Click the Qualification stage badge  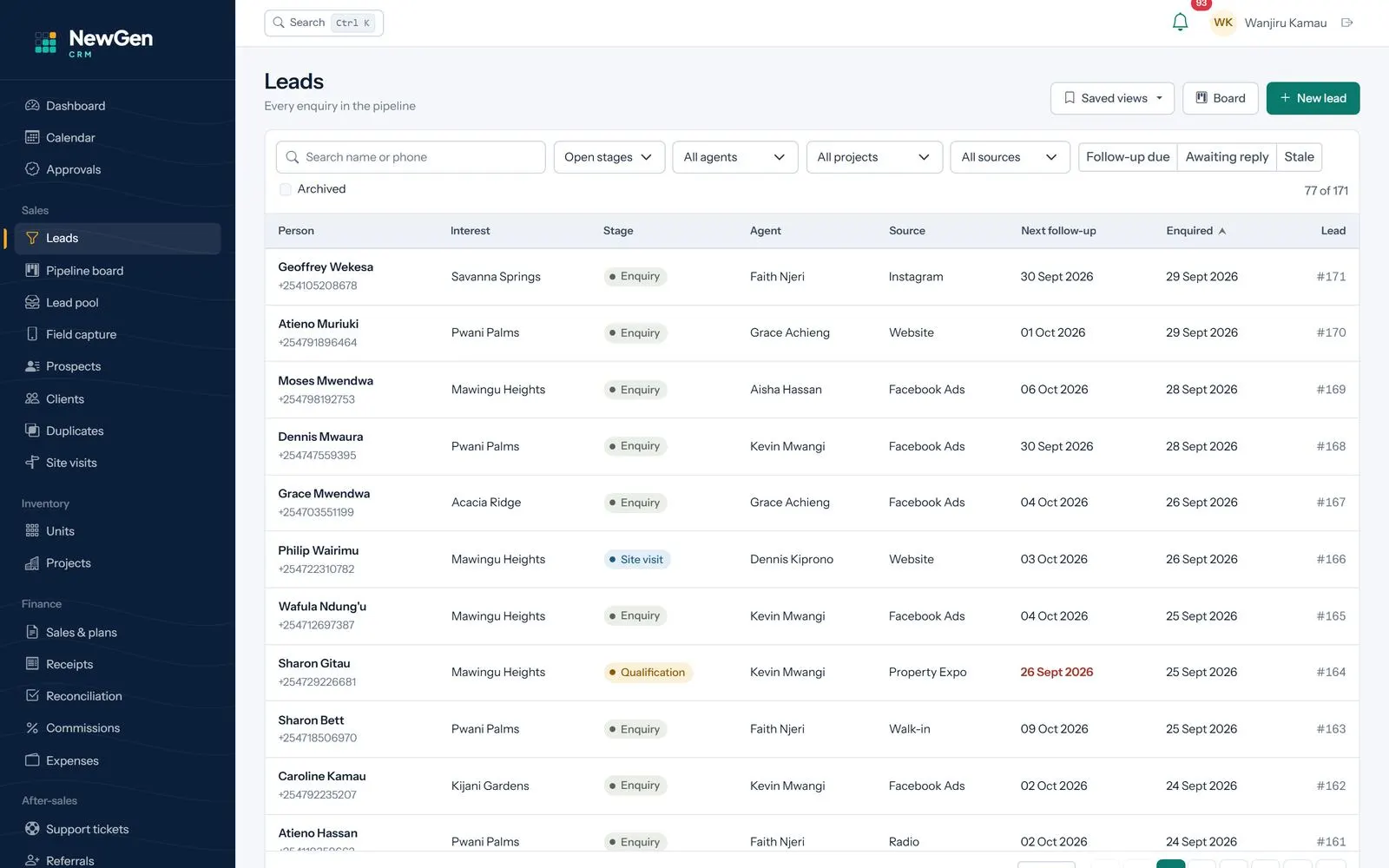[648, 673]
